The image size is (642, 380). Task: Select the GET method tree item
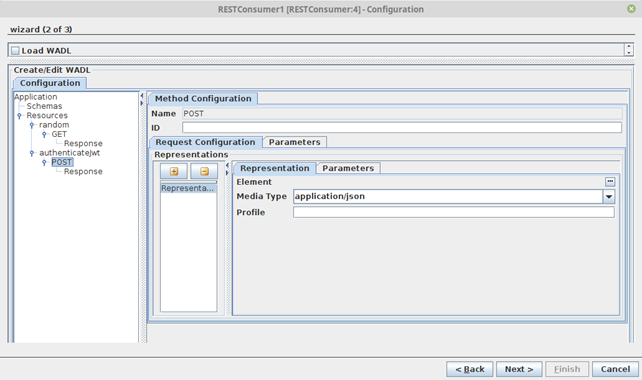(x=59, y=134)
